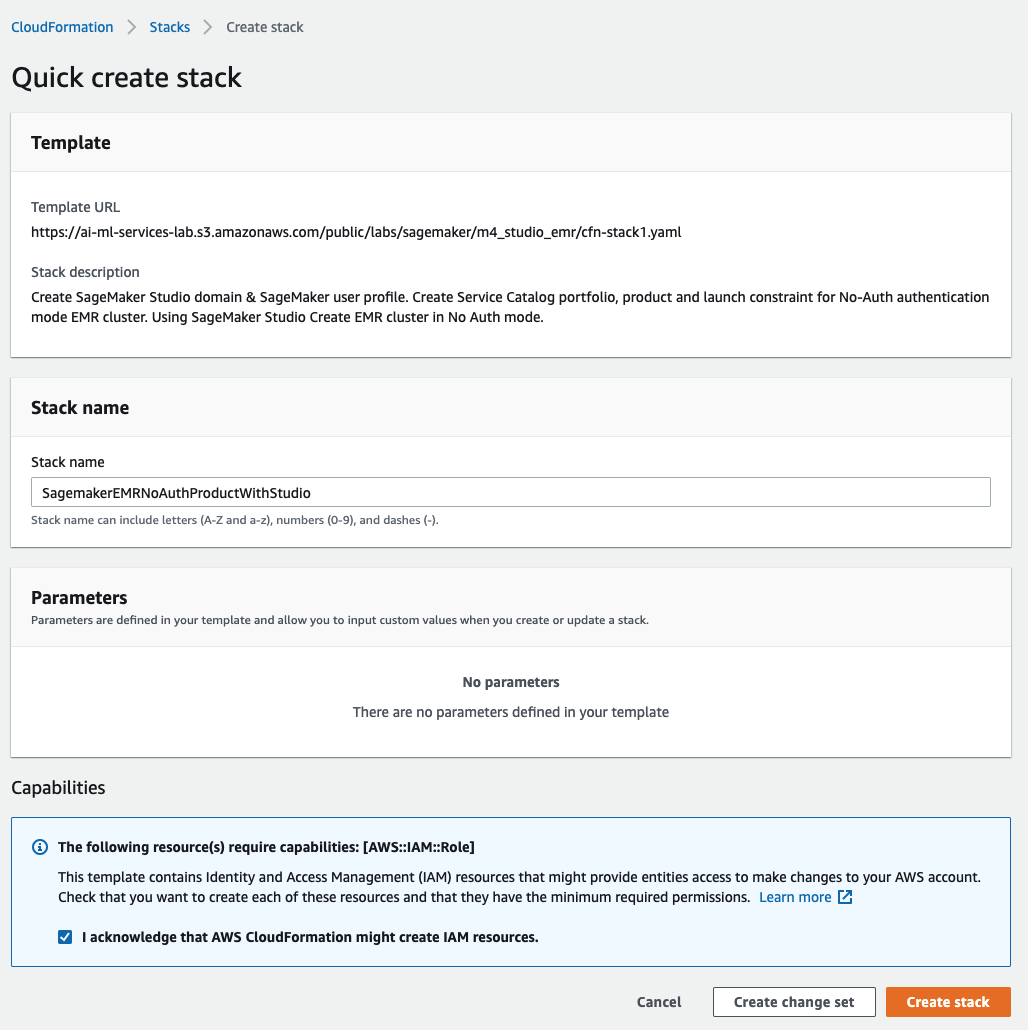Click the Template URL address text
The image size is (1028, 1030).
coord(356,232)
